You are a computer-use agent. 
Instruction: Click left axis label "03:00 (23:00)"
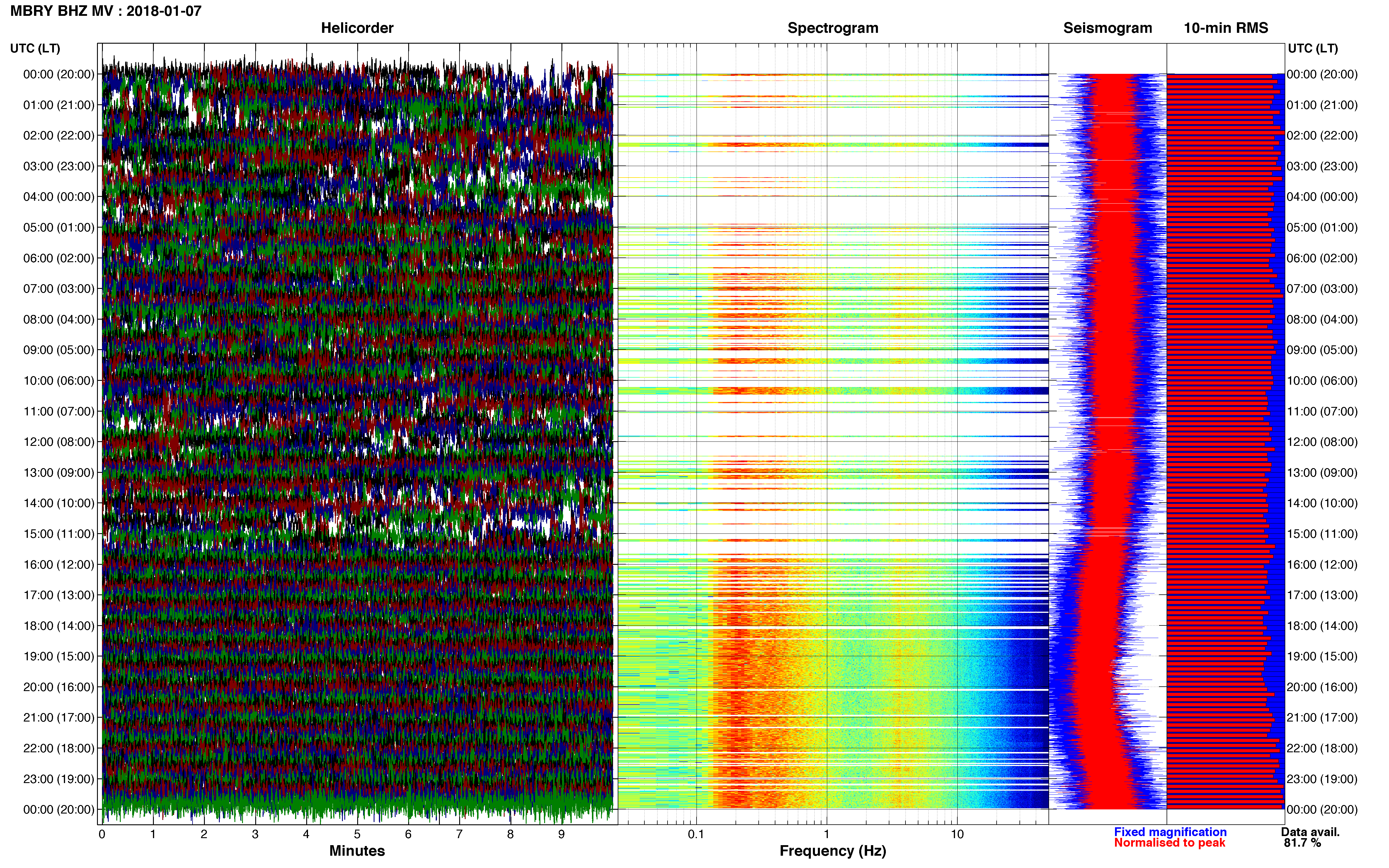click(x=59, y=166)
